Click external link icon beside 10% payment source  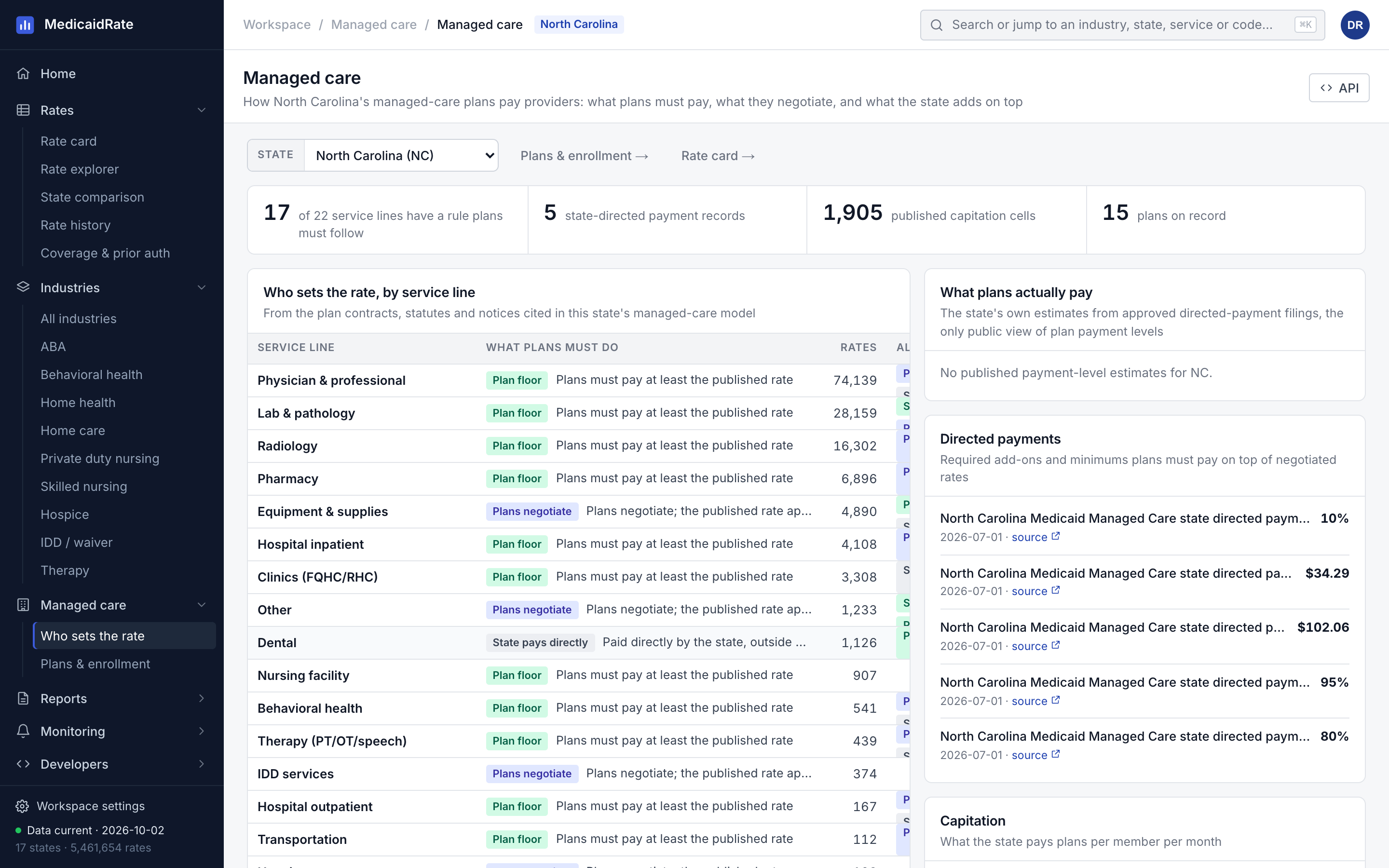pos(1056,536)
